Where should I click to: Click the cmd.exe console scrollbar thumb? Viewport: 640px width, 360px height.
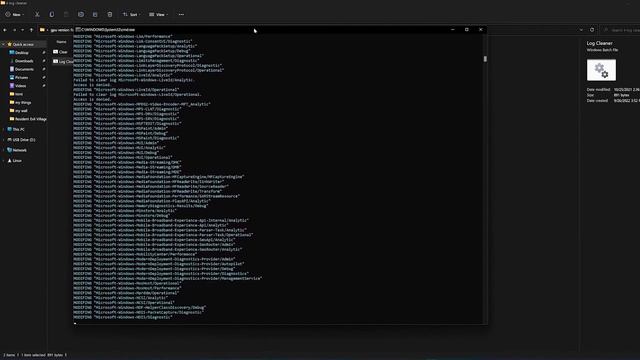coord(485,59)
